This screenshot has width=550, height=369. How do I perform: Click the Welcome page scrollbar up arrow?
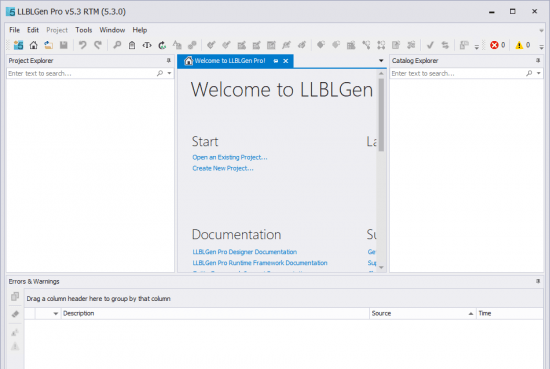pyautogui.click(x=381, y=73)
